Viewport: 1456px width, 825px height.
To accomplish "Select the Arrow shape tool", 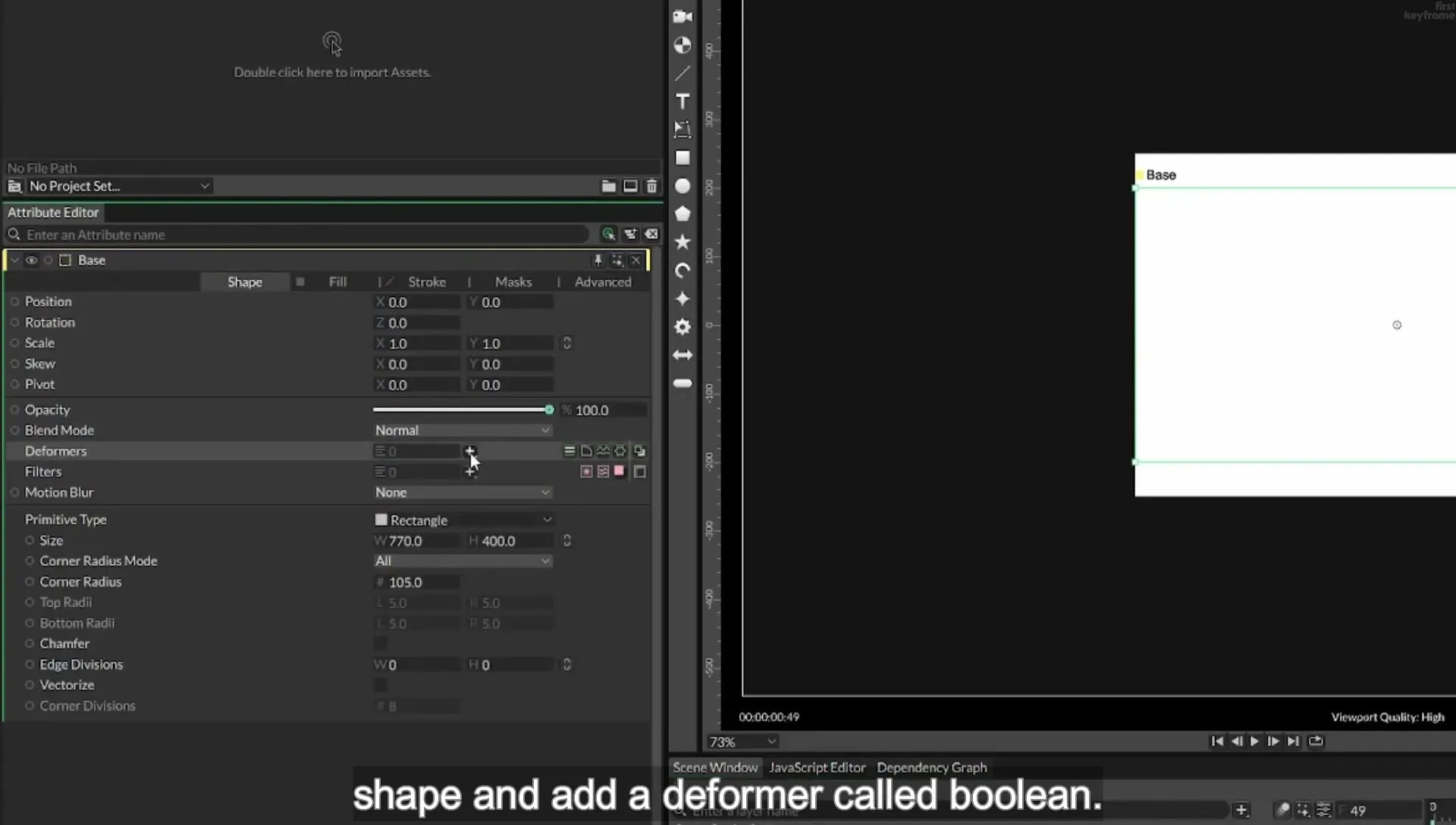I will (x=682, y=355).
